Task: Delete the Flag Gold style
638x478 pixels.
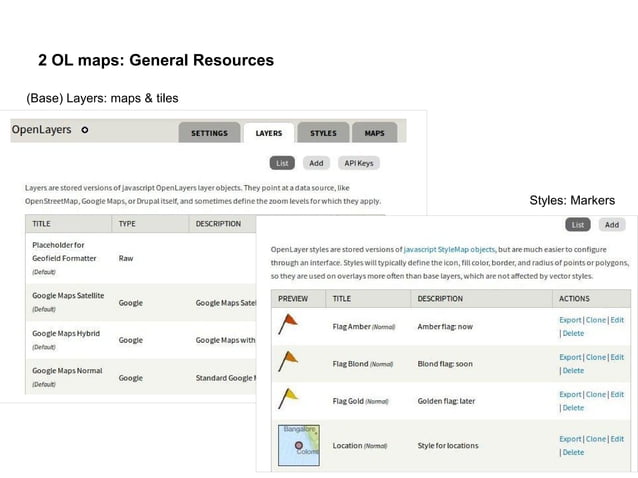Action: [x=573, y=408]
